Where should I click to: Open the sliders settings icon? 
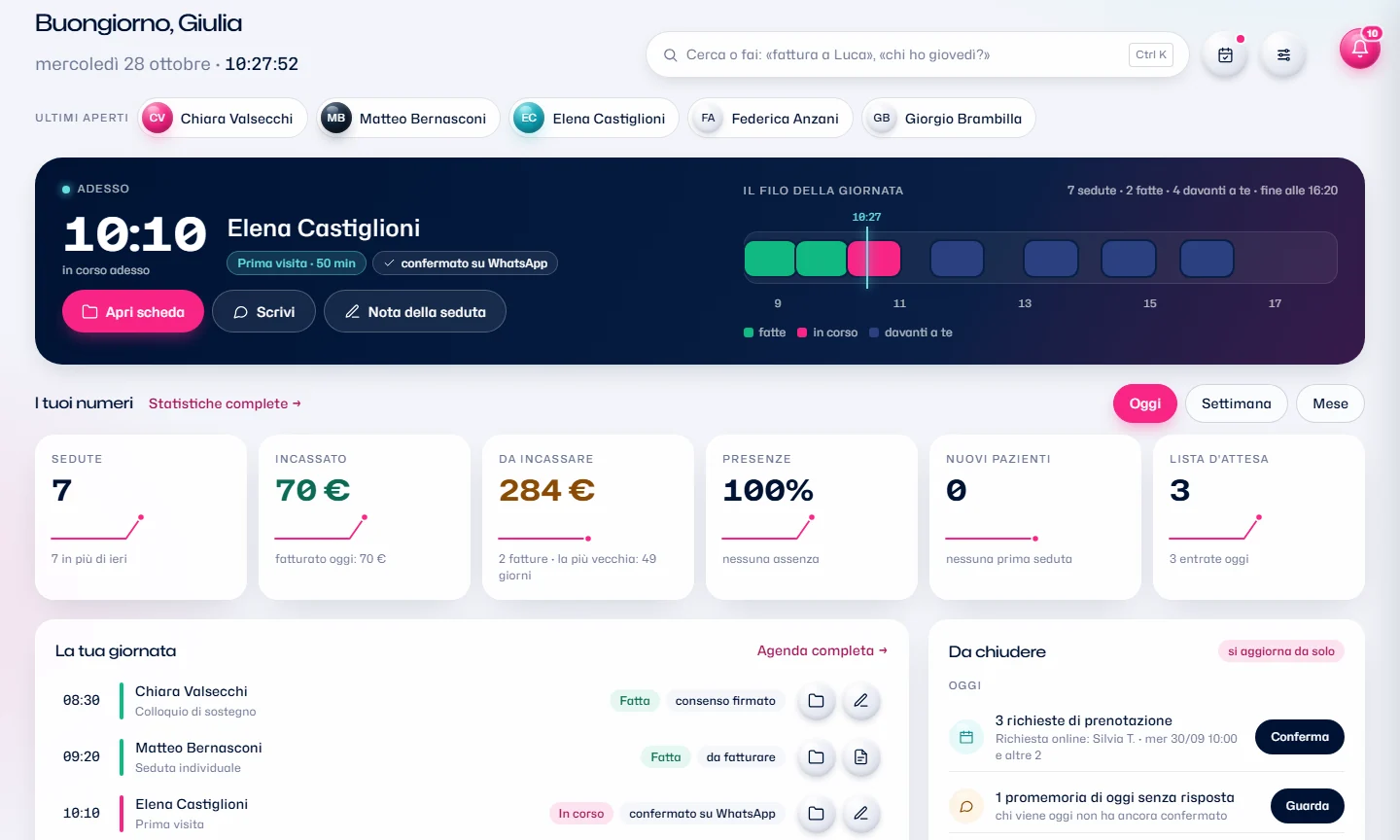(x=1283, y=55)
